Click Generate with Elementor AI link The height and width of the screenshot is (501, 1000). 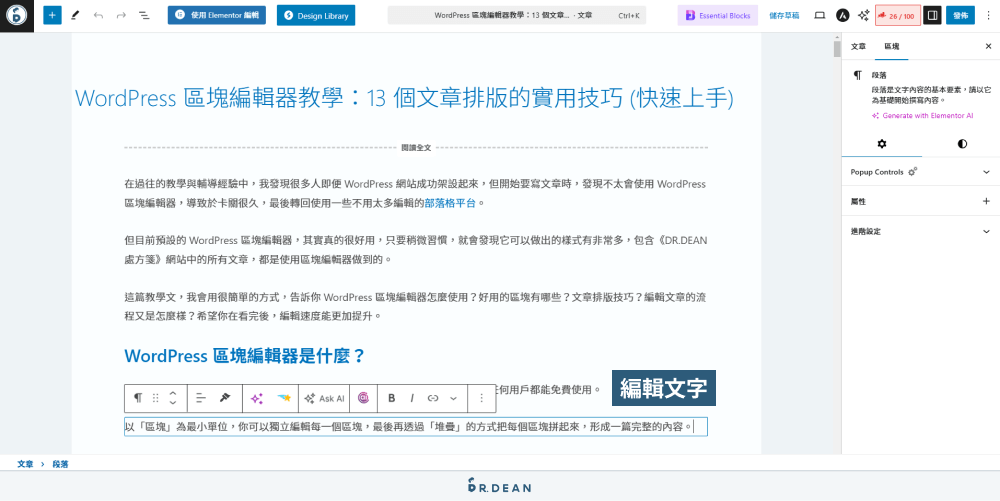click(923, 116)
